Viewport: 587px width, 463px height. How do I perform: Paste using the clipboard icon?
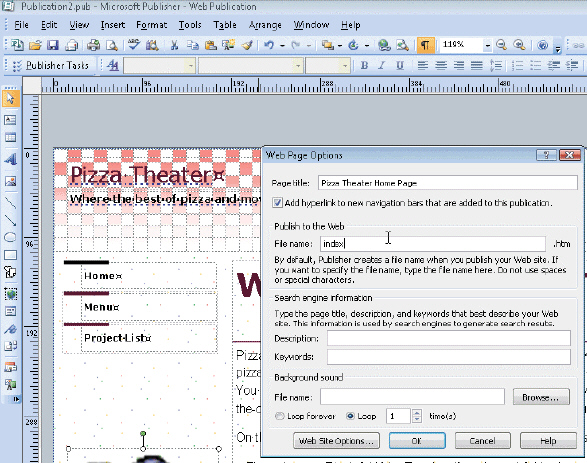211,45
